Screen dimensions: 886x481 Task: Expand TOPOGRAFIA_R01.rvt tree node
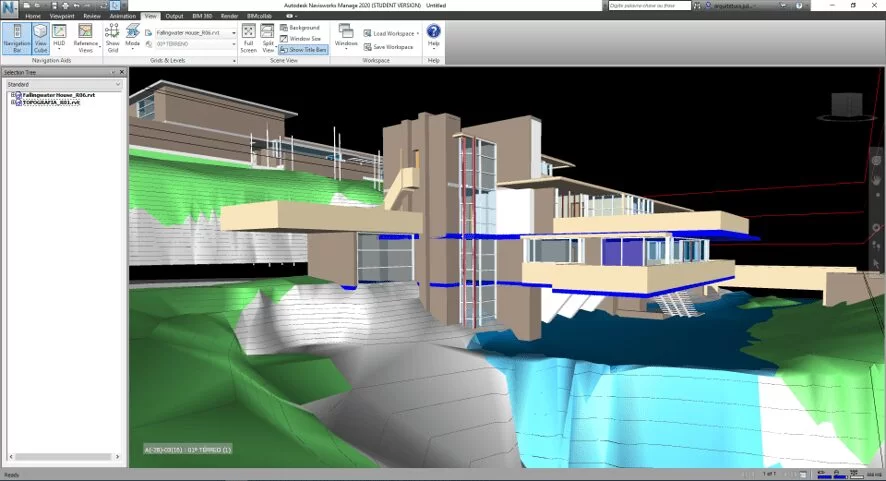pyautogui.click(x=12, y=102)
